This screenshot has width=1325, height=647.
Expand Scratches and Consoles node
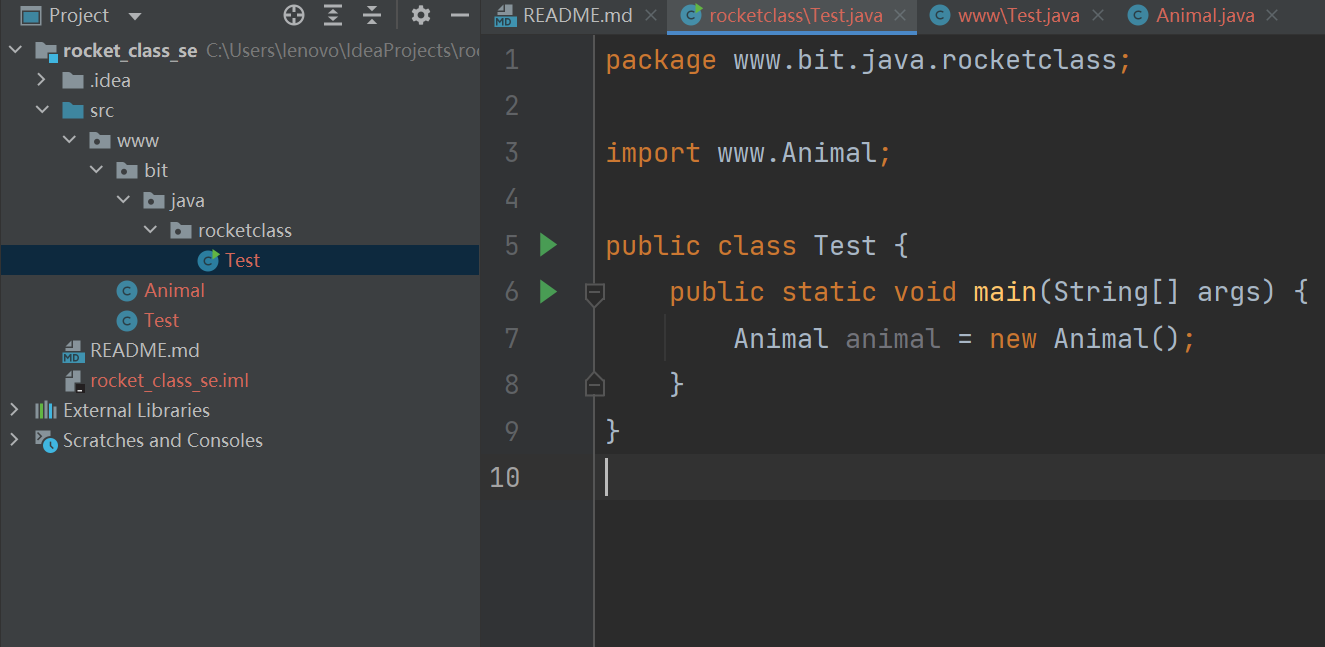(14, 440)
